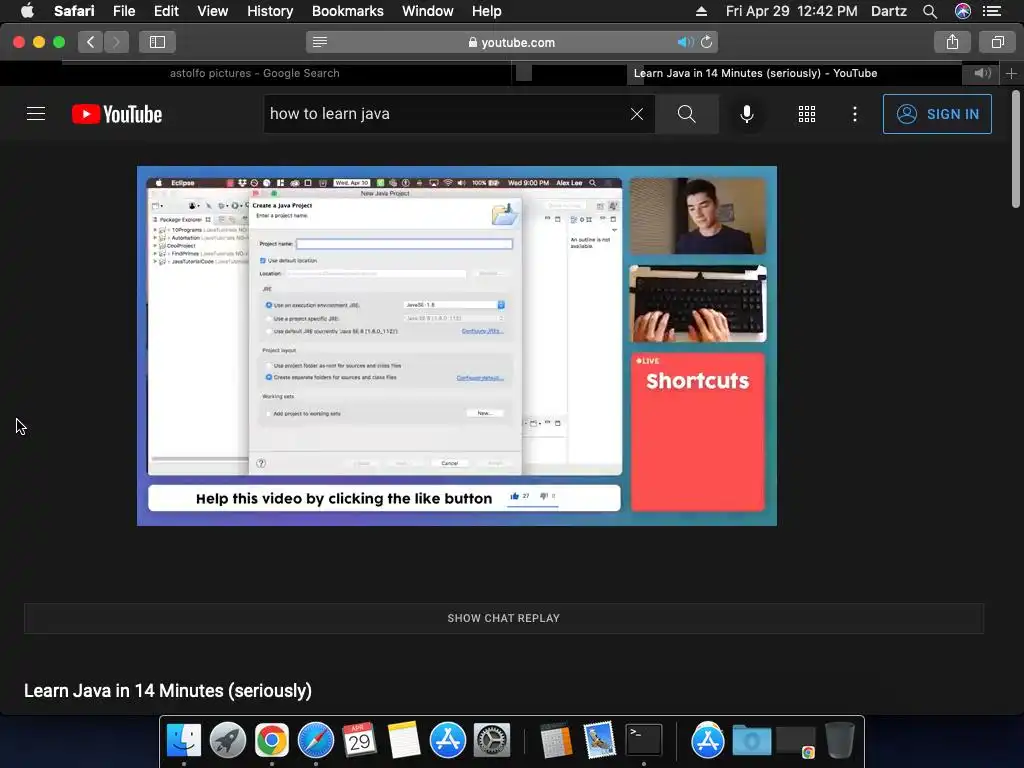Open Spotlight search in the menu bar

[x=930, y=11]
